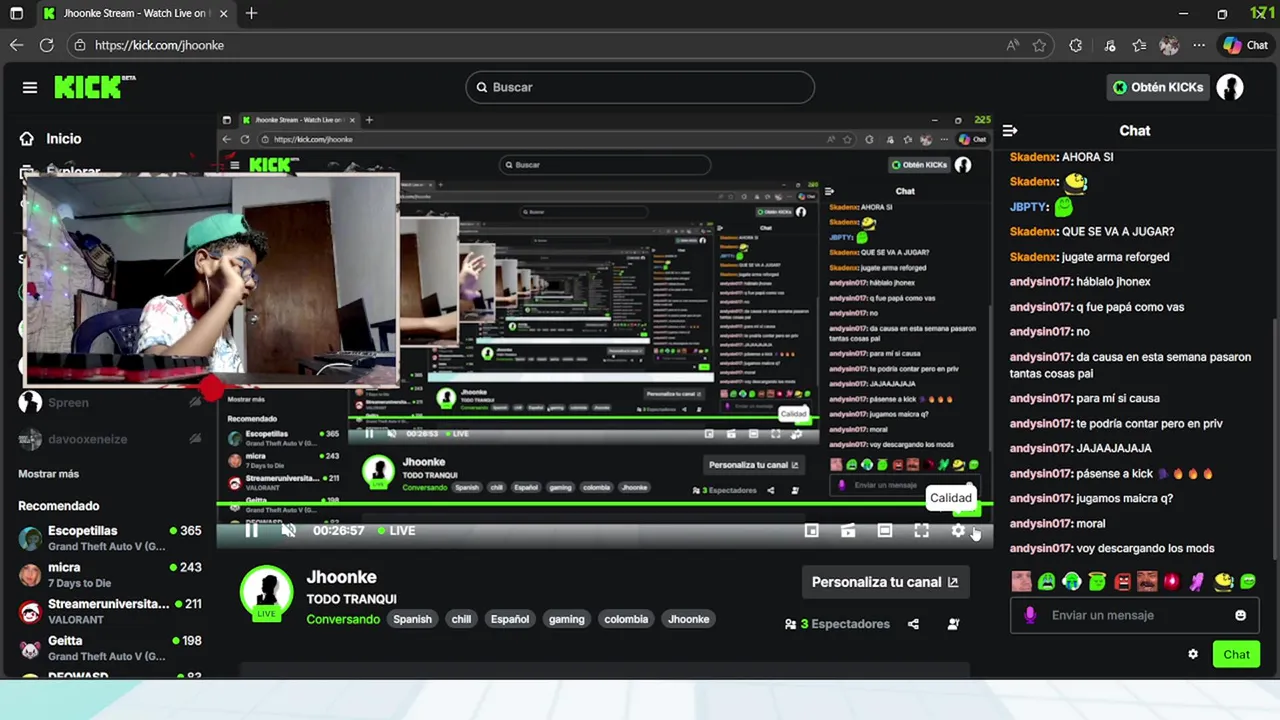
Task: Click Personaliza tu canal button
Action: [884, 582]
